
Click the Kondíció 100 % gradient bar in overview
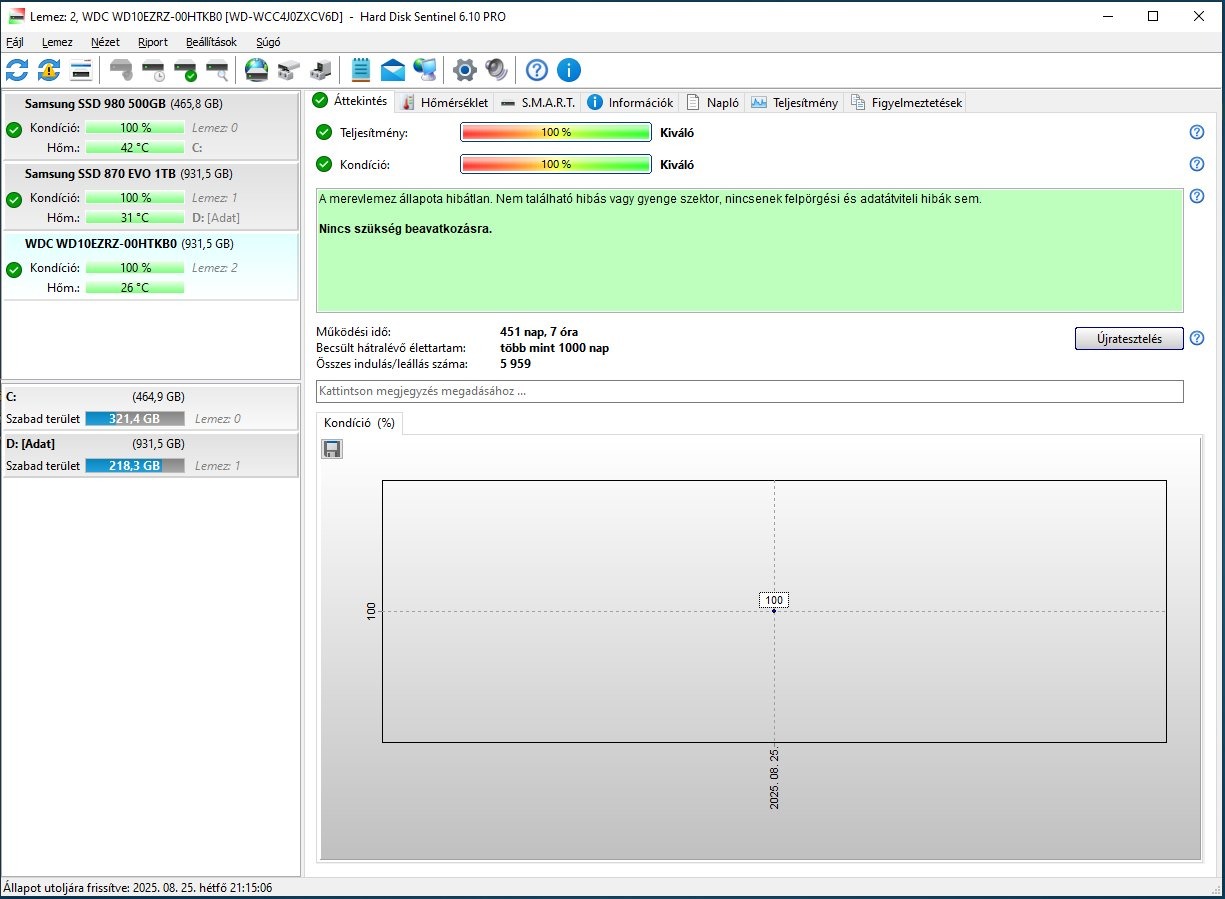[556, 164]
